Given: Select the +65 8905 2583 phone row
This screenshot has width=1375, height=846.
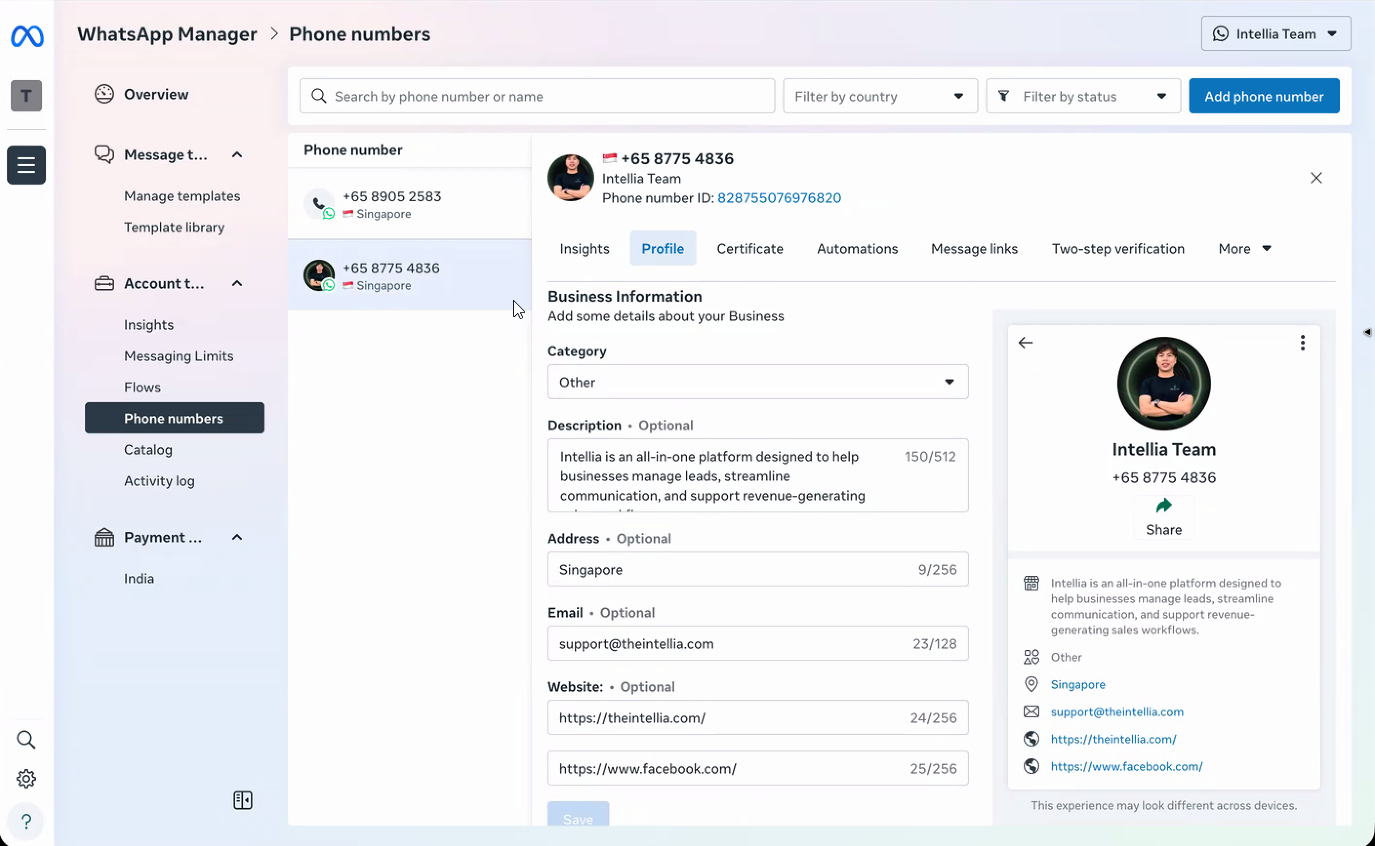Looking at the screenshot, I should pos(410,204).
